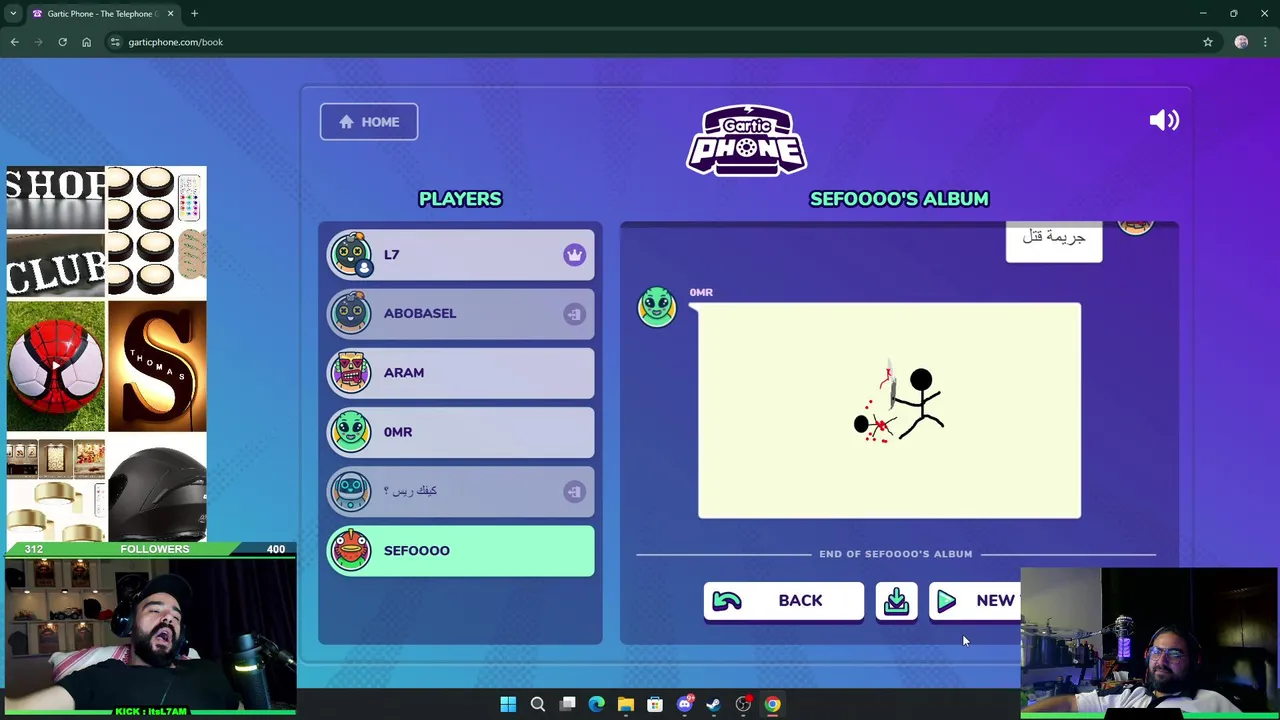Close the Gartic Phone tab
The image size is (1280, 720).
(x=170, y=13)
